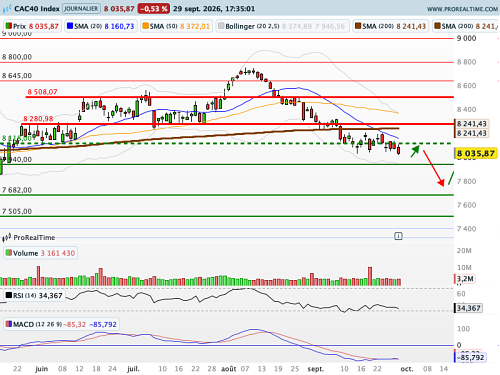Image resolution: width=500 pixels, height=375 pixels.
Task: Click the sept. month label on time axis
Action: coord(315,369)
